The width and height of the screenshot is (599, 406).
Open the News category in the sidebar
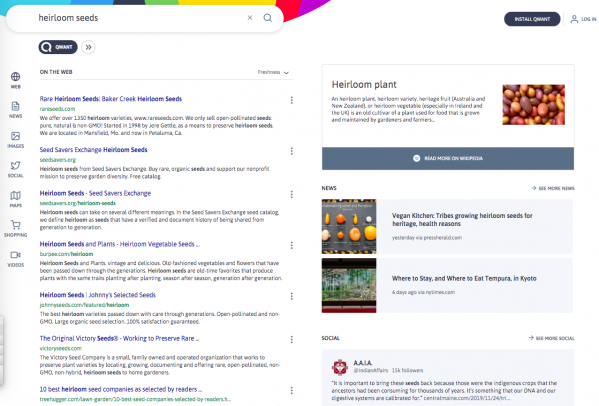[15, 110]
